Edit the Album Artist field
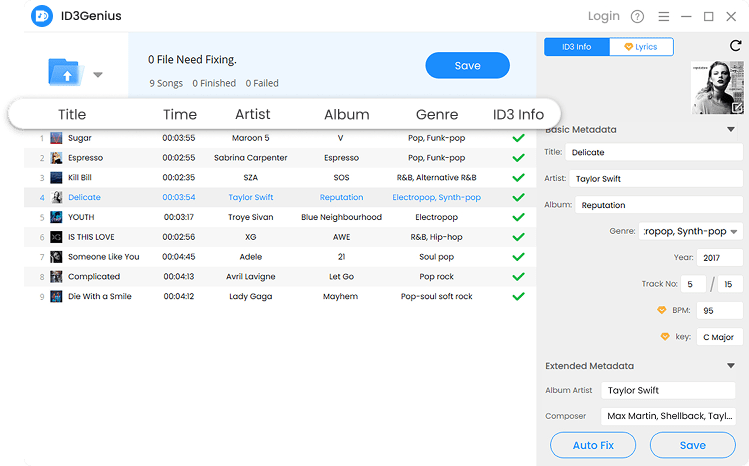 coord(668,390)
